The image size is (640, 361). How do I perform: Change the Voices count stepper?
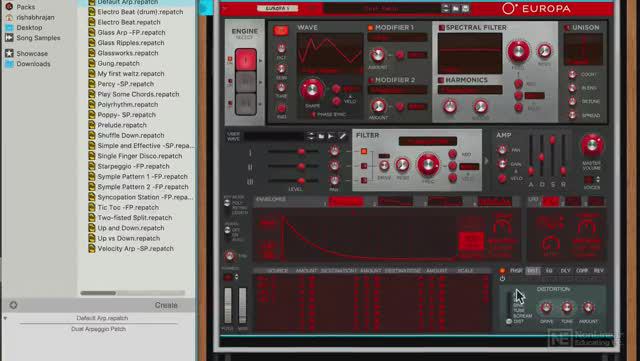coord(598,180)
